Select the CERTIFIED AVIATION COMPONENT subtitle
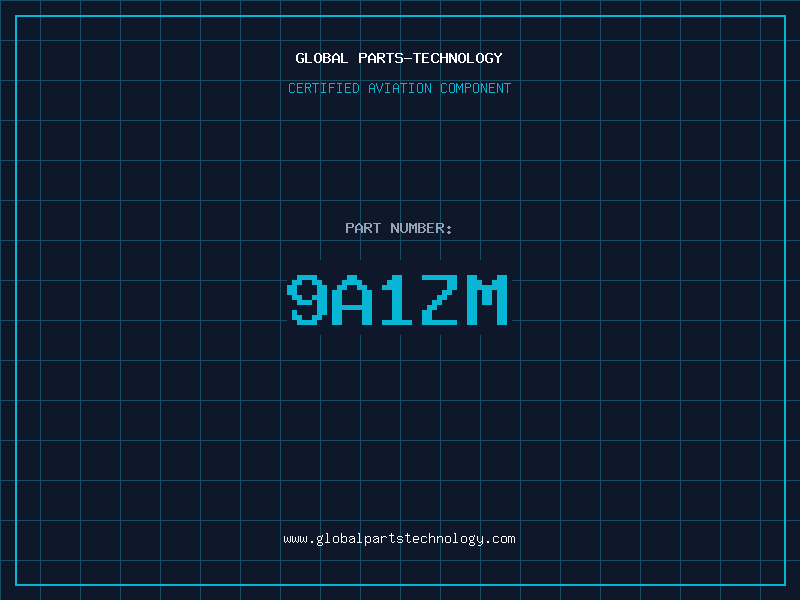Screen dimensions: 800x600 399,88
